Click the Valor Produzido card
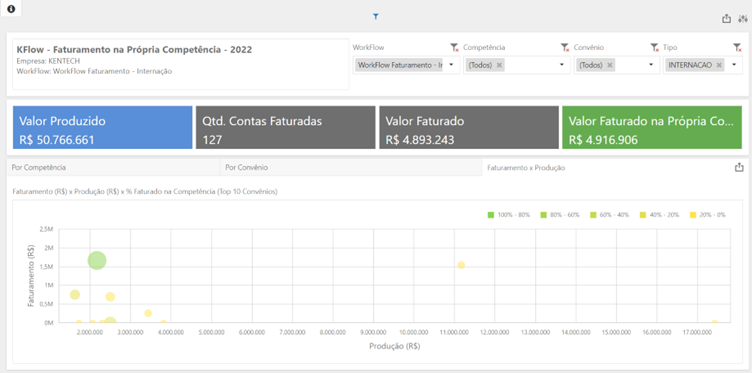Screen dimensions: 752x373 (x=103, y=128)
